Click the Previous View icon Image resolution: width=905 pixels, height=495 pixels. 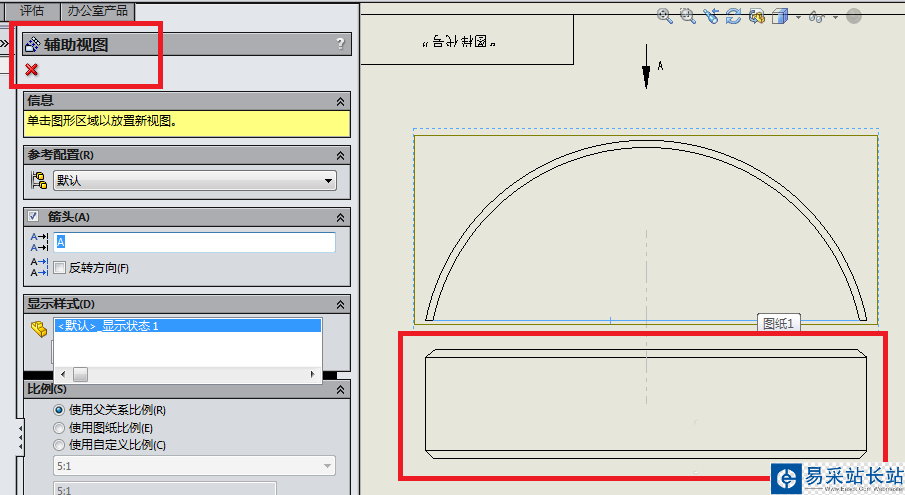710,16
